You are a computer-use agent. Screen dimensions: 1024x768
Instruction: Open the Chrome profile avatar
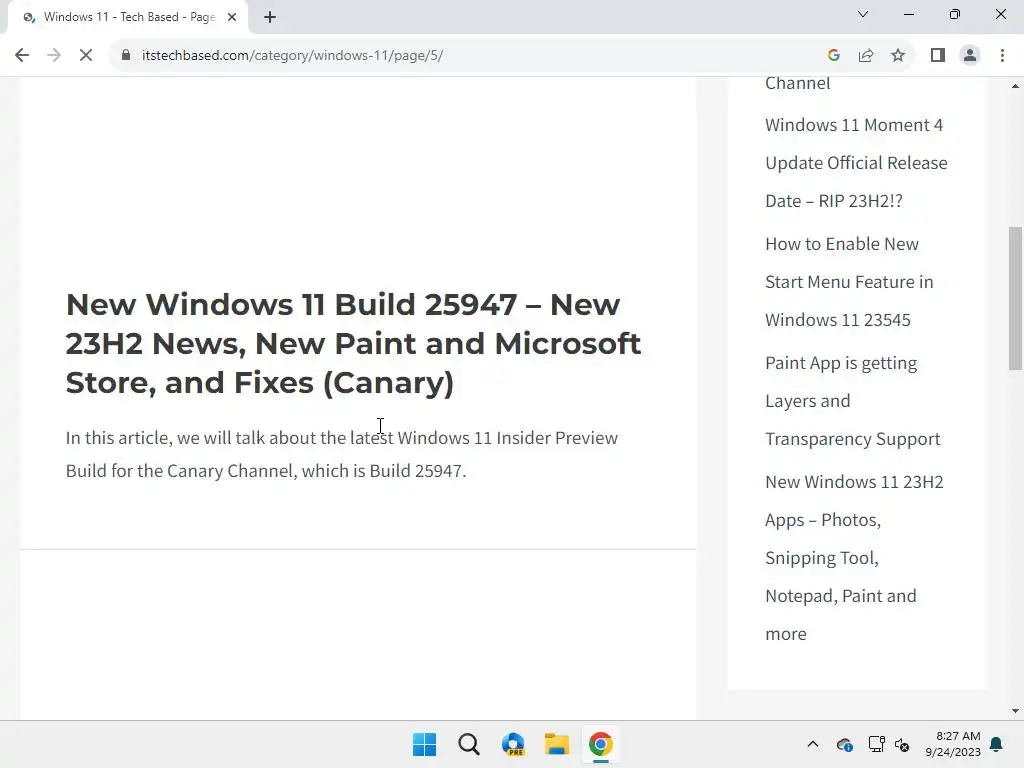(970, 56)
